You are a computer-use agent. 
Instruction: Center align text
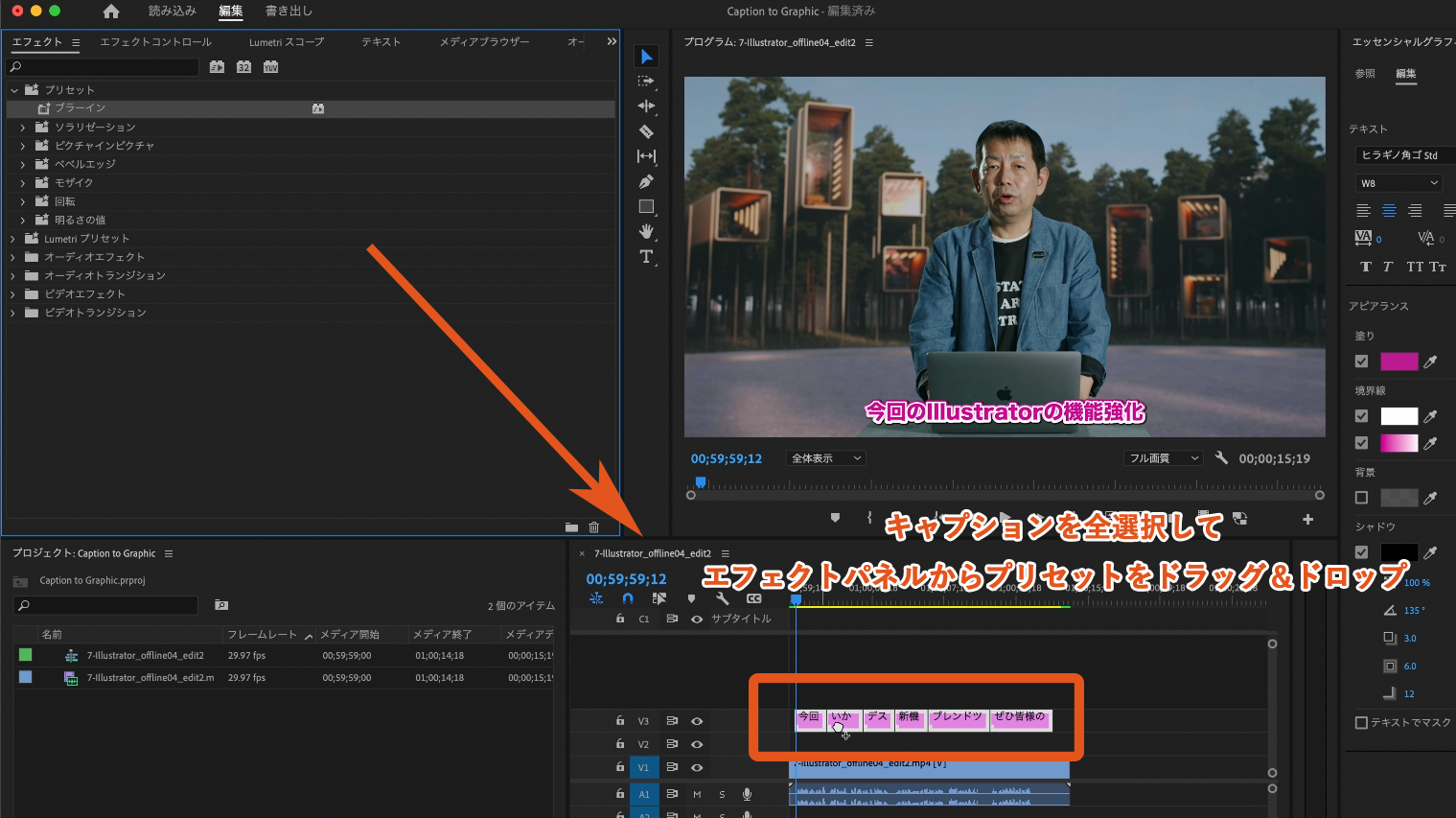coord(1389,211)
